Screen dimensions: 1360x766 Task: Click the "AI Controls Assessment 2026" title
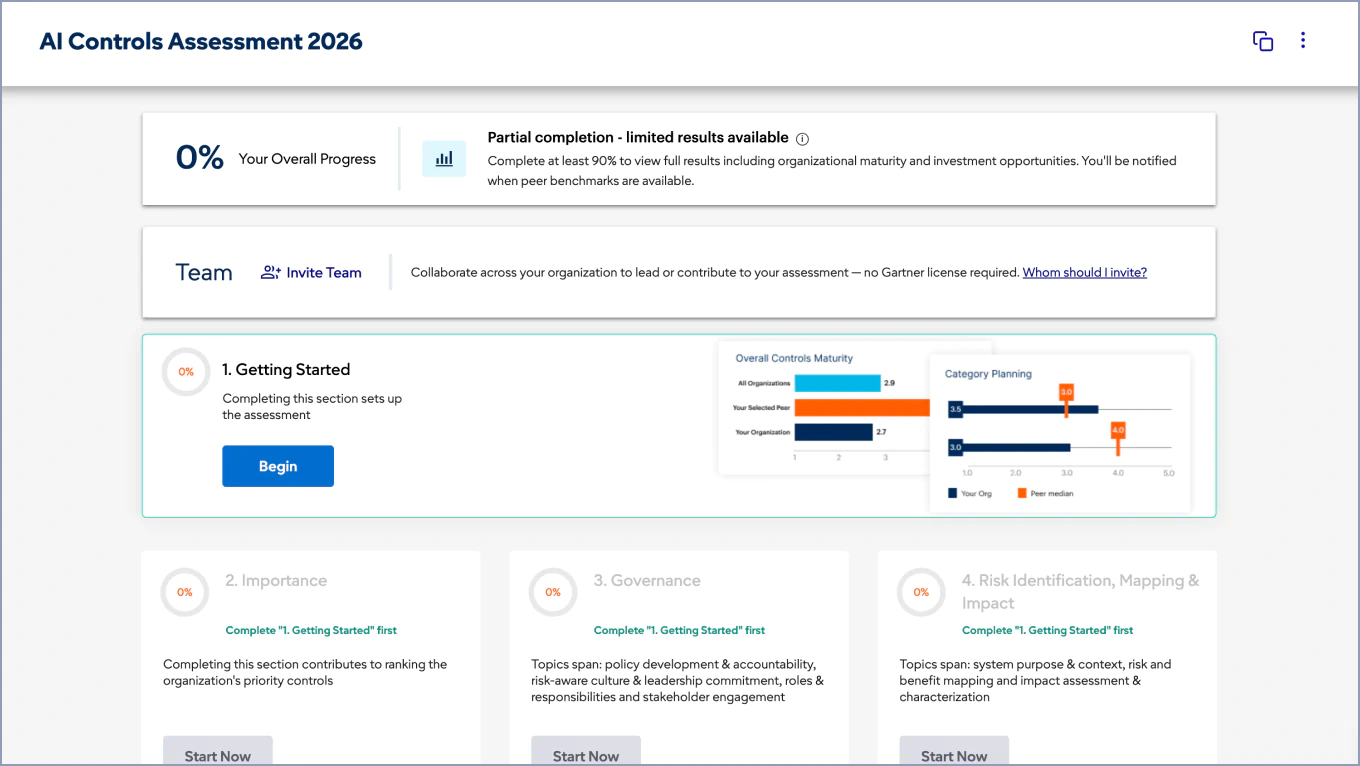click(x=201, y=41)
